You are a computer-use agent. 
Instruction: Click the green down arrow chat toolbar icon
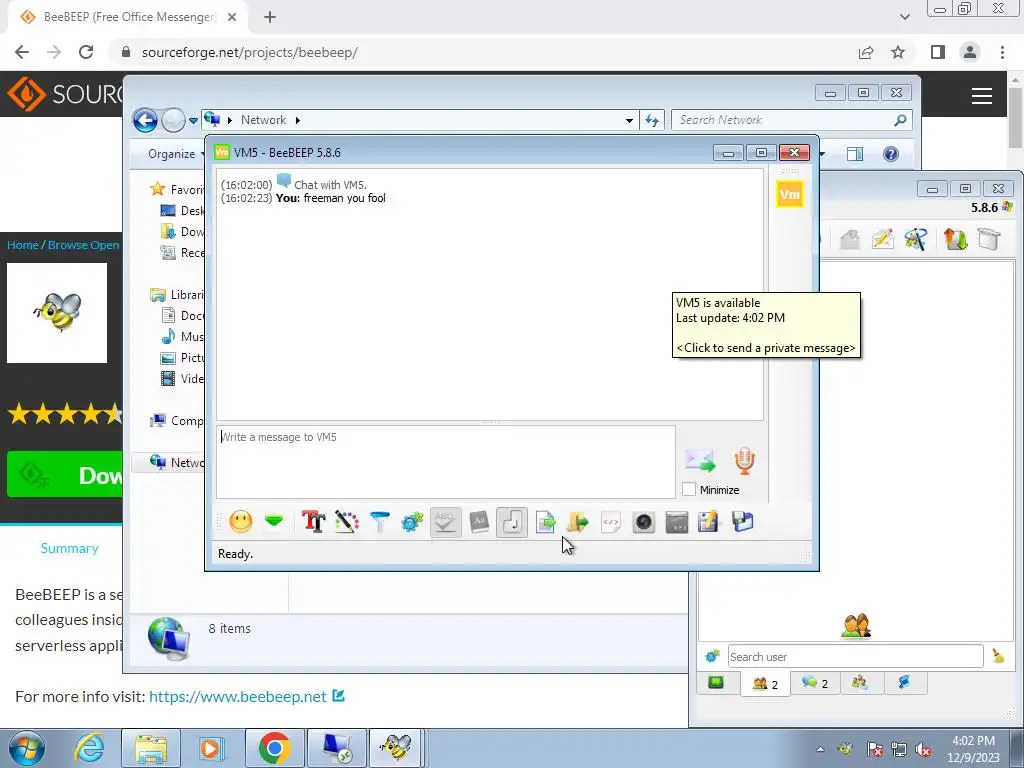point(274,521)
